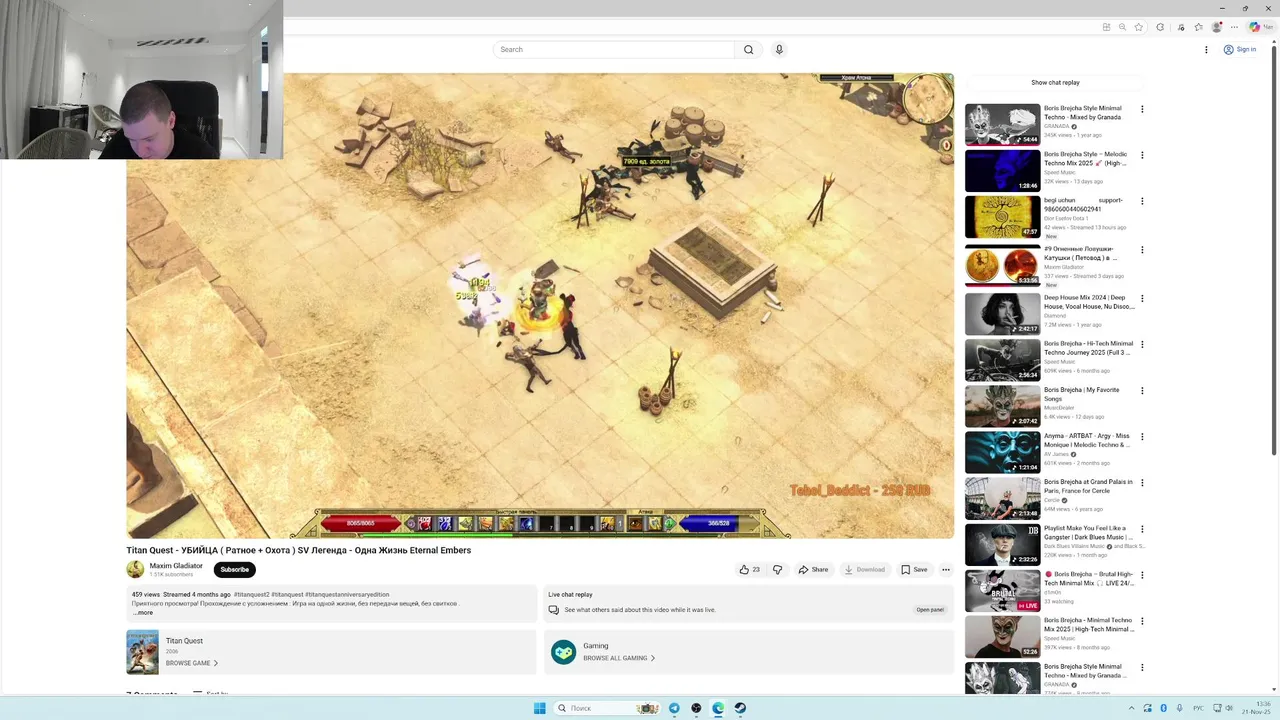Open the 1:28:46 Melodic Techno Mix thumbnail
The image size is (1280, 720).
click(x=1002, y=171)
